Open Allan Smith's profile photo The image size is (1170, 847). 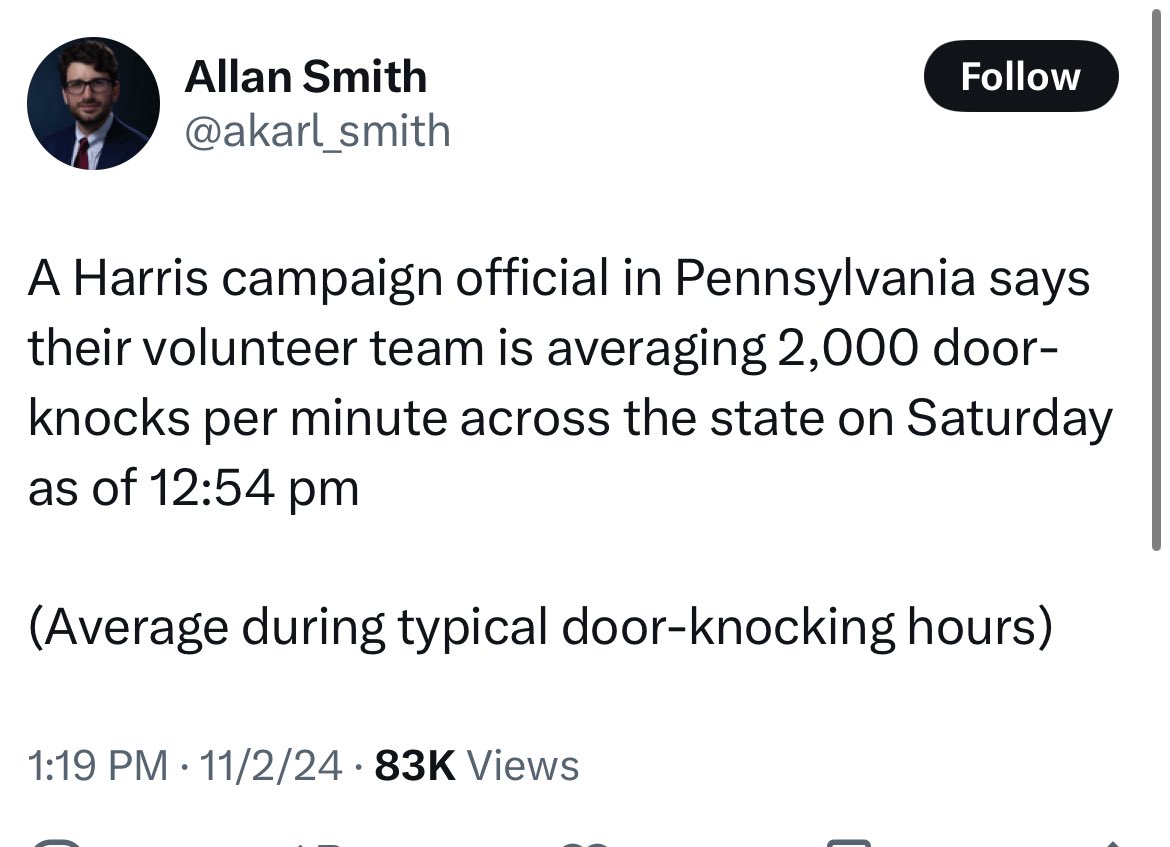click(93, 103)
